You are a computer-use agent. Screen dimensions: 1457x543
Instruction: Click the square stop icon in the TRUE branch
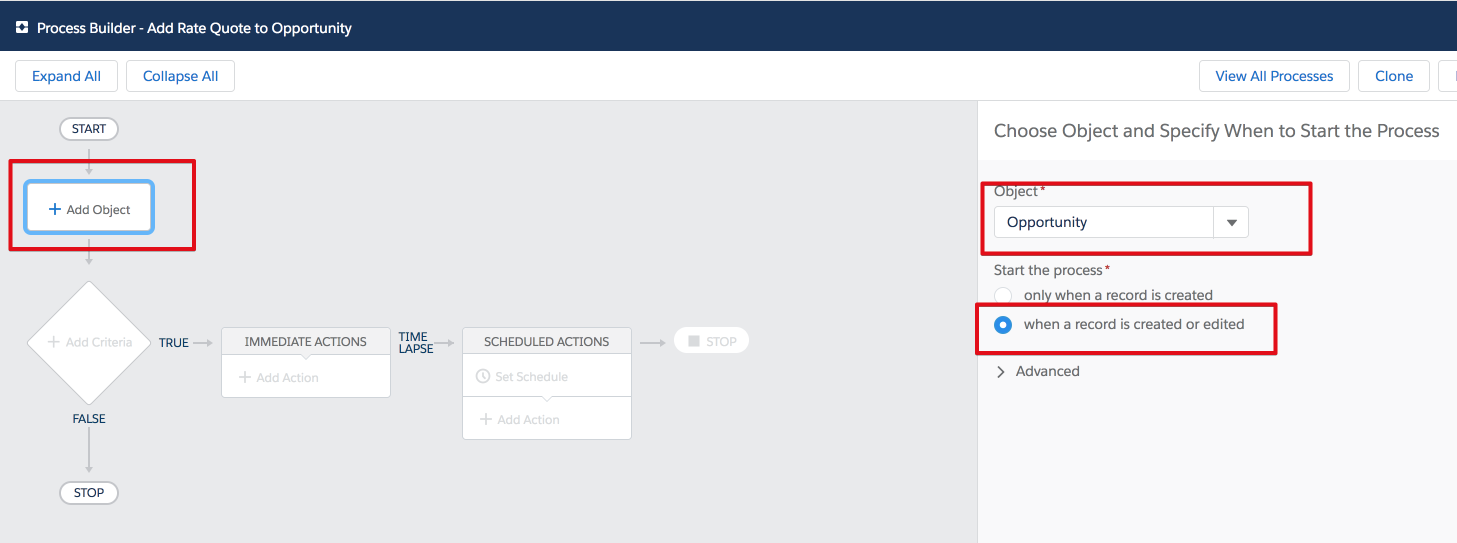(x=694, y=341)
